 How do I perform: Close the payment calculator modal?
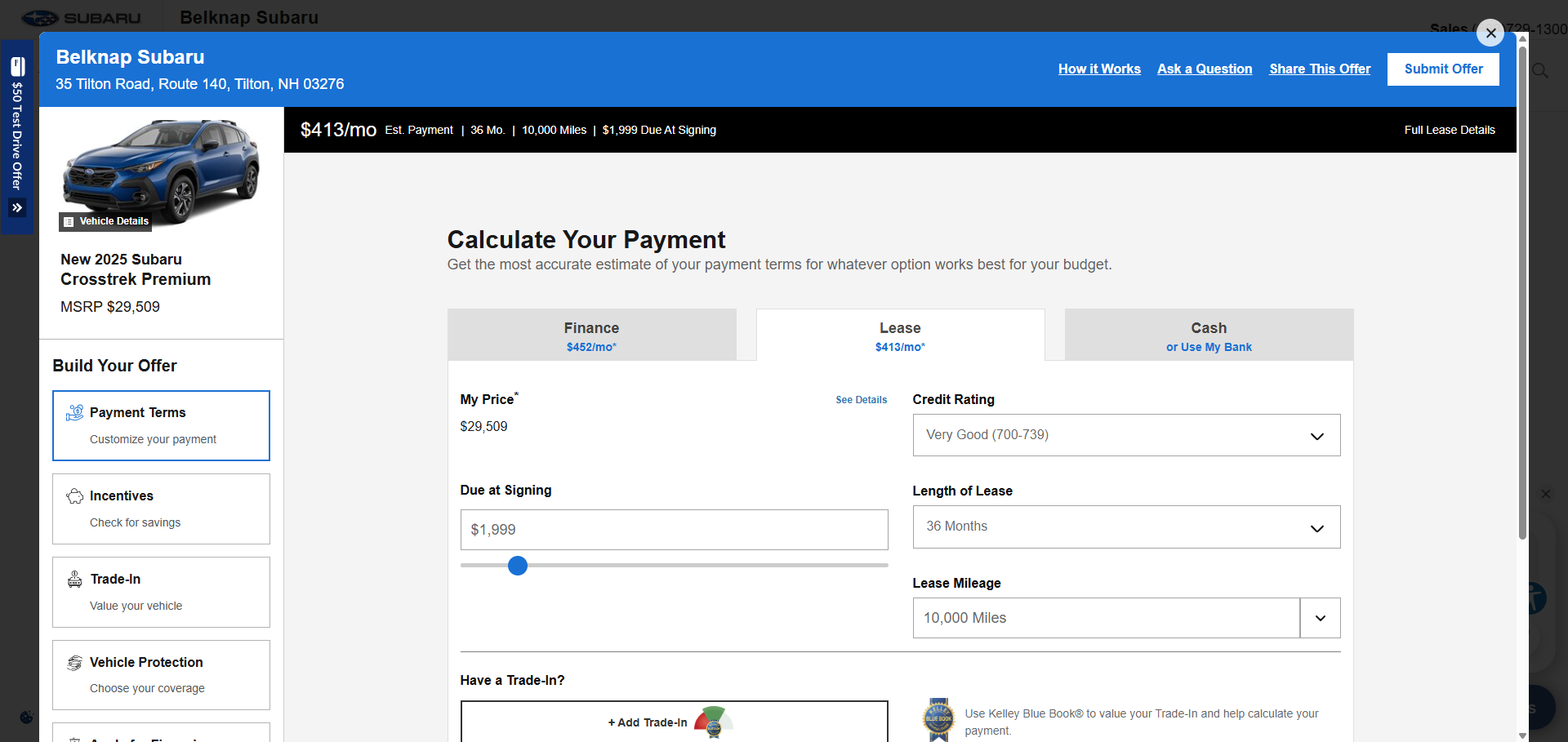[1490, 33]
